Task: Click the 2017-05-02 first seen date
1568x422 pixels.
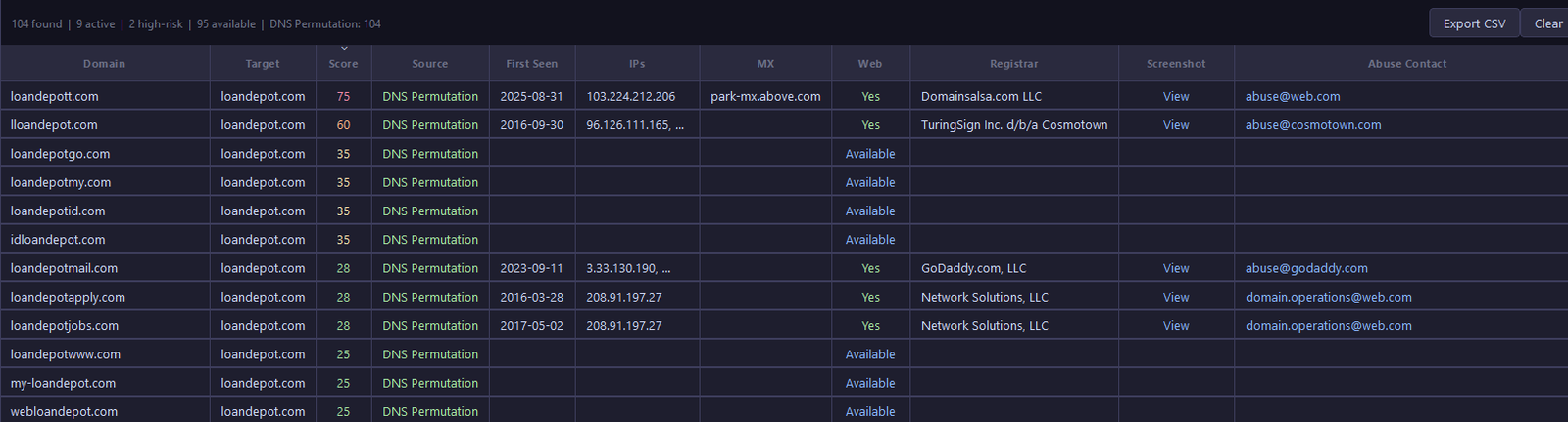Action: click(x=531, y=325)
